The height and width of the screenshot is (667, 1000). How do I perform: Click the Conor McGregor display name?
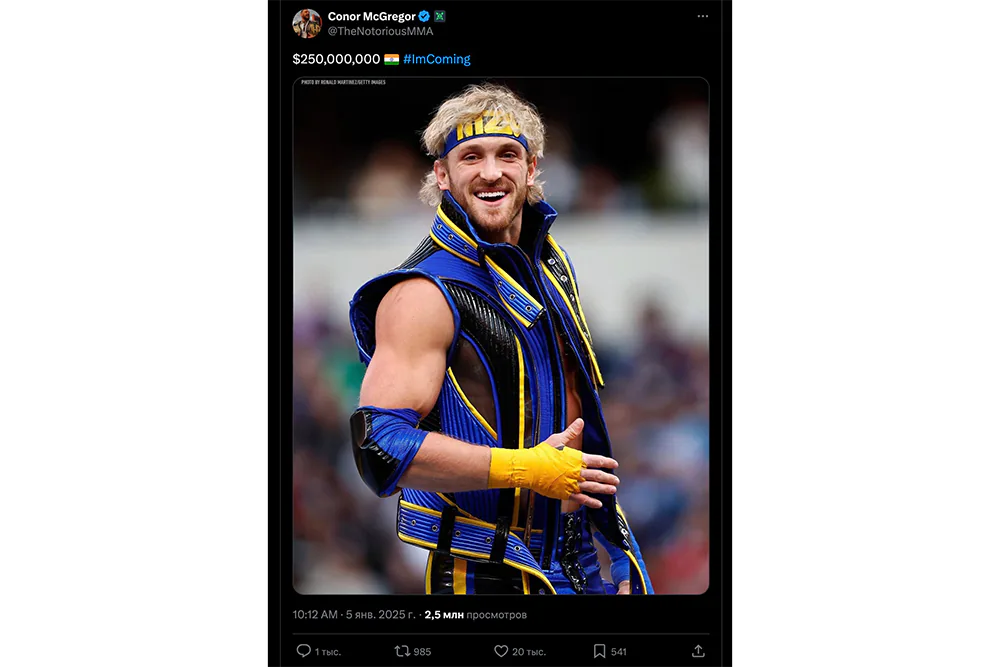(x=371, y=17)
